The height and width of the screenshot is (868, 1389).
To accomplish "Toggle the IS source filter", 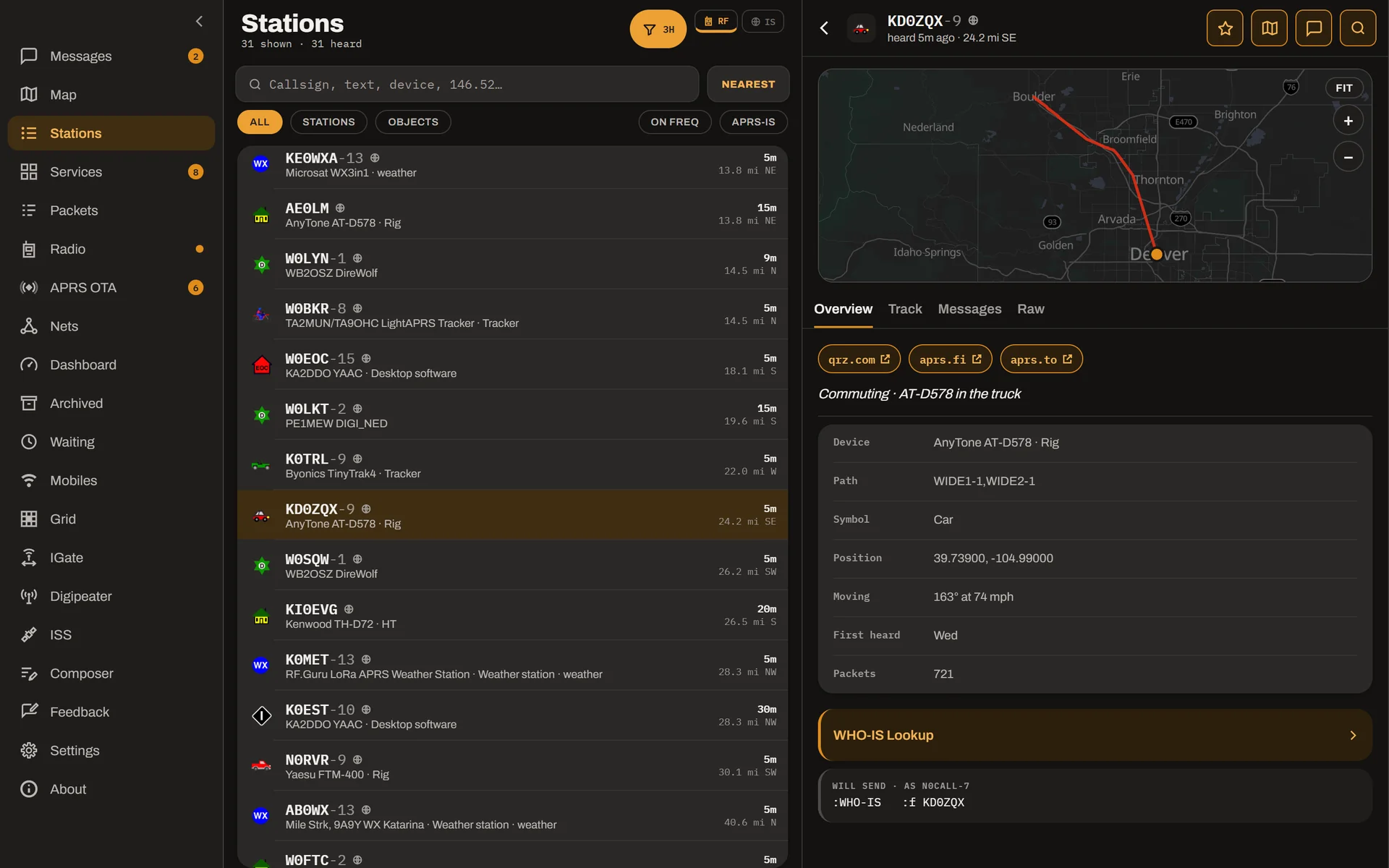I will [x=763, y=22].
